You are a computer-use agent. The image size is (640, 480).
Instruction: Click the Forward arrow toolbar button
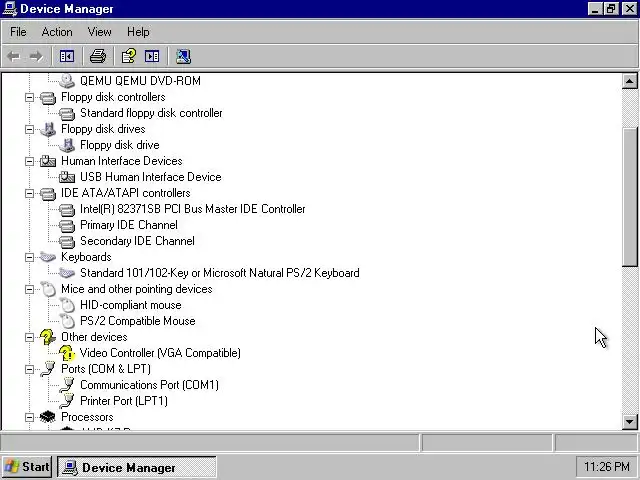[x=36, y=56]
